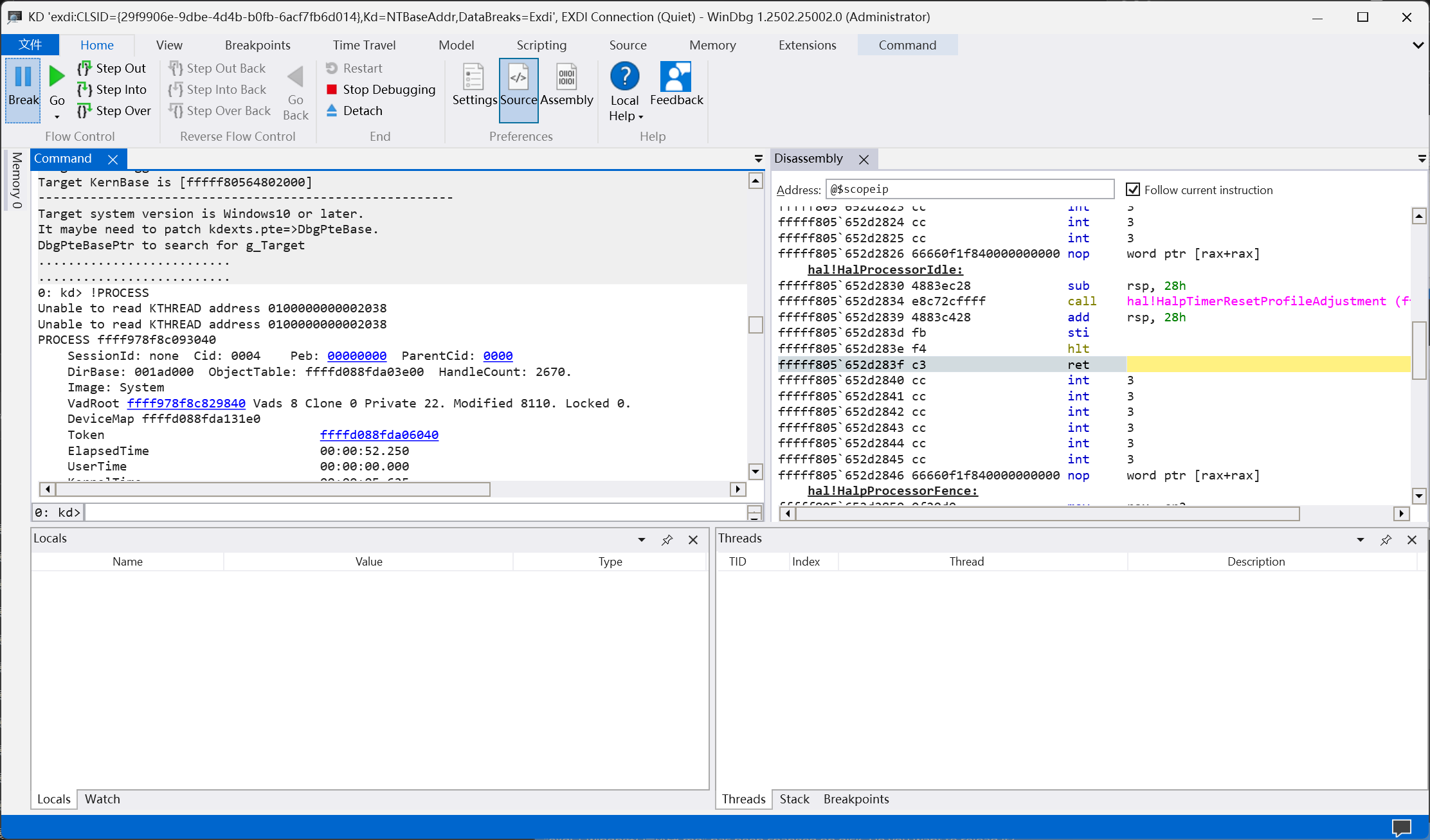Click hal!HalProcessorIdle symbol label
This screenshot has width=1430, height=840.
tap(885, 269)
